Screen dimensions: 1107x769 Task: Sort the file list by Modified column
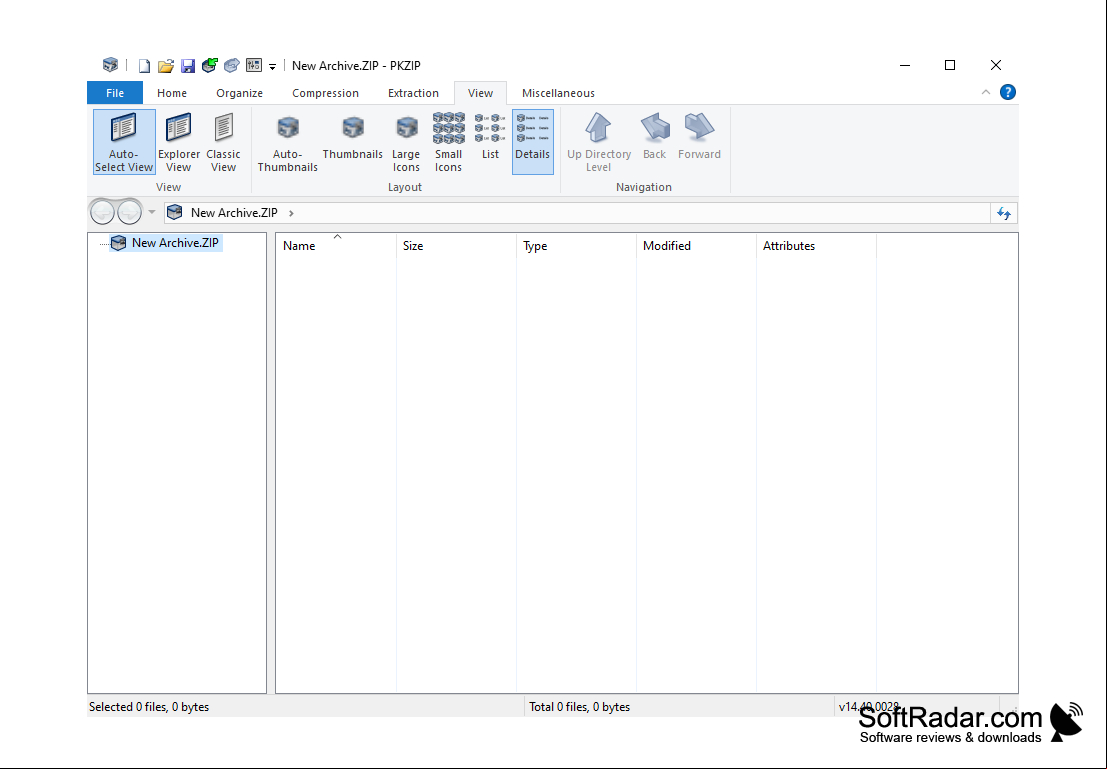pos(696,246)
